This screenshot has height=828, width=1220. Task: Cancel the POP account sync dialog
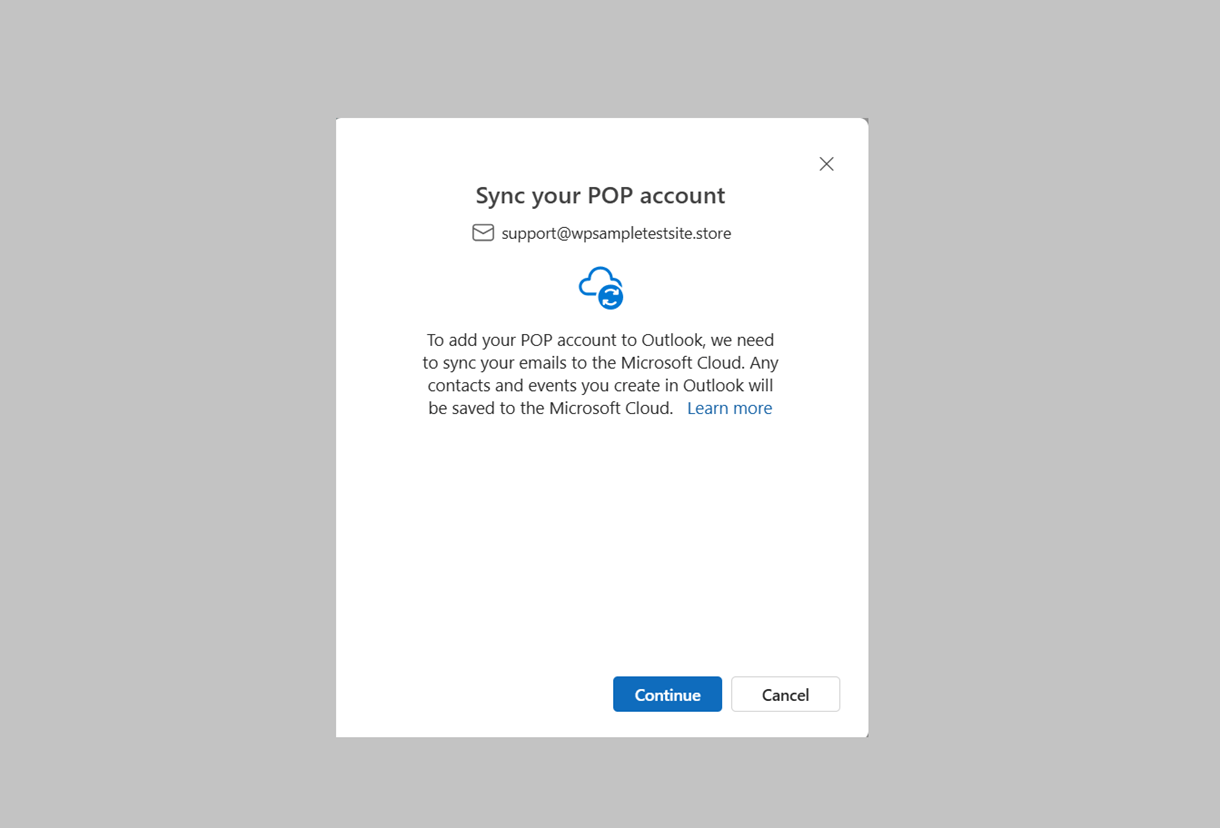point(785,694)
